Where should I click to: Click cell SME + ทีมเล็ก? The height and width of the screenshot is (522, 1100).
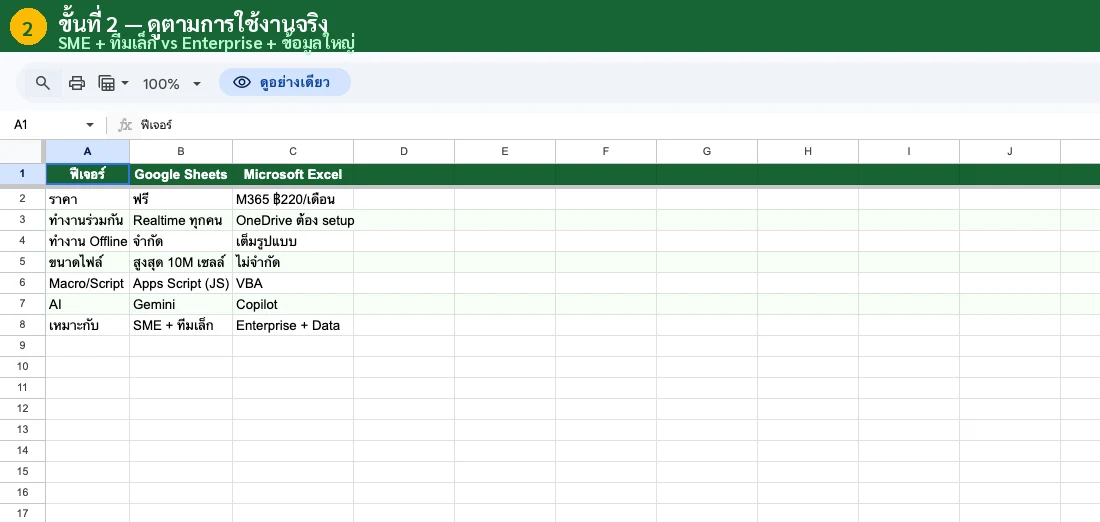(x=181, y=326)
